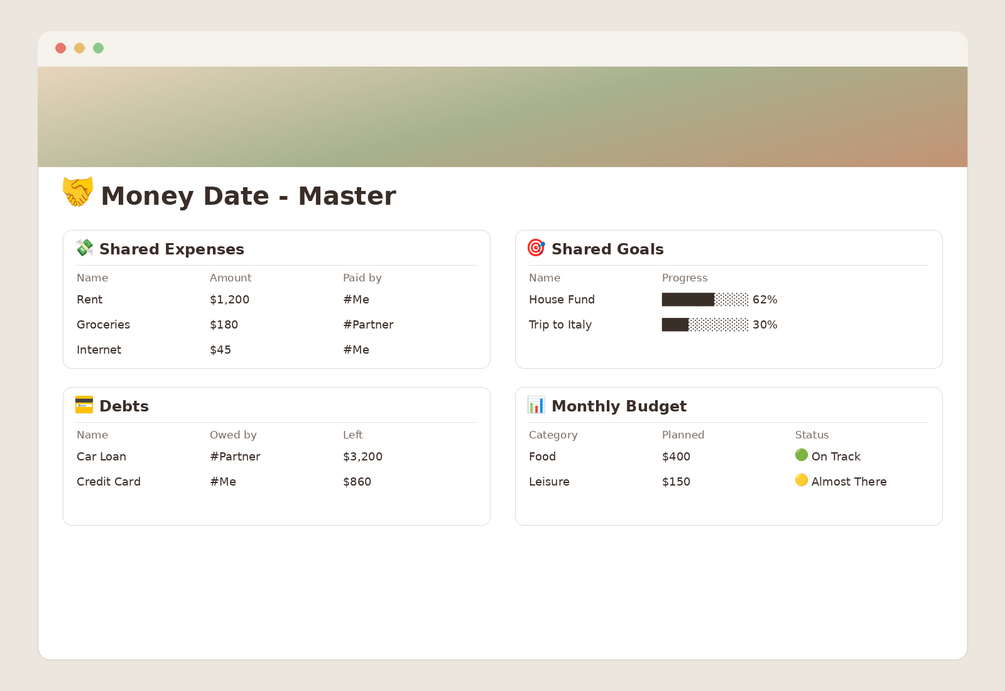This screenshot has height=691, width=1005.
Task: Click #Me tag in Credit Card row
Action: [x=223, y=481]
